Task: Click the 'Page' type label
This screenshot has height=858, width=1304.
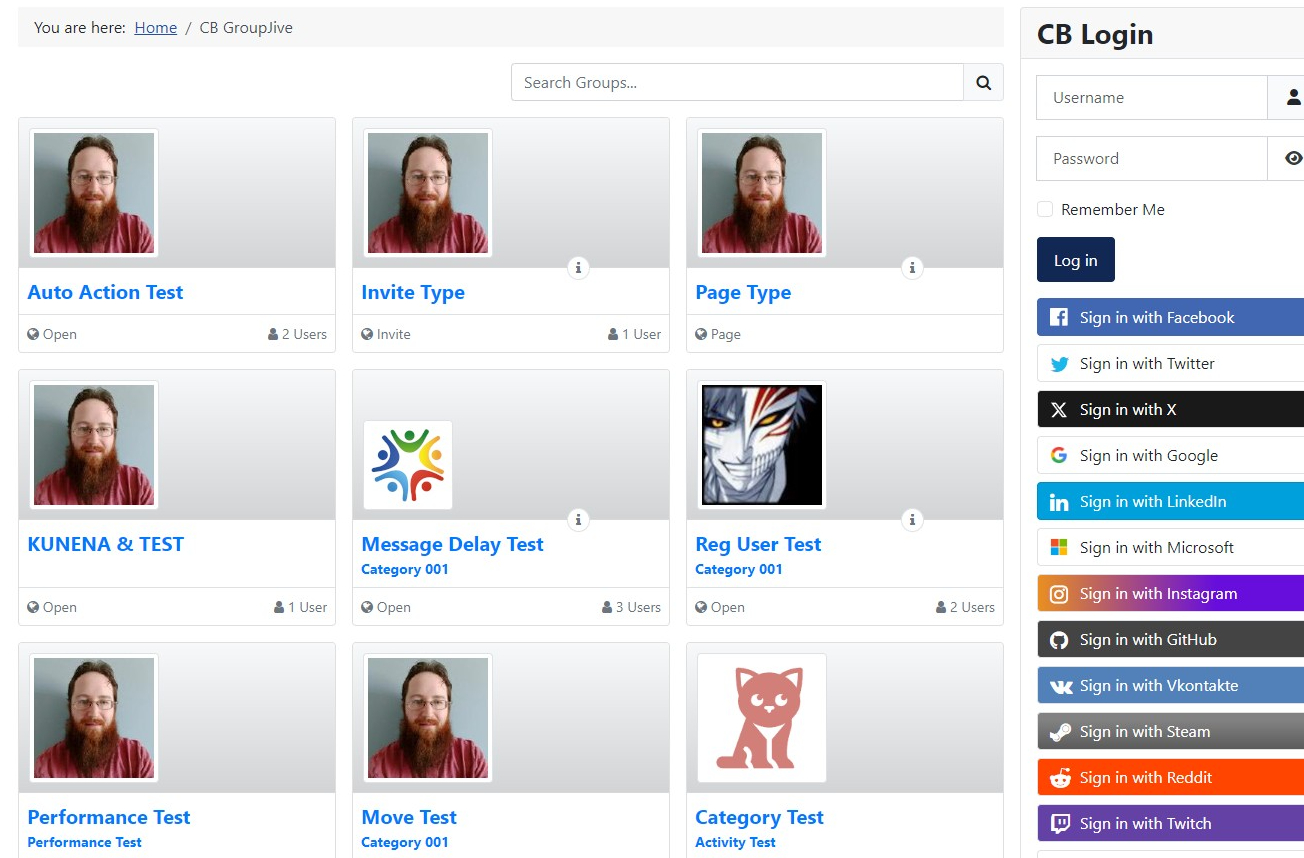Action: point(718,334)
